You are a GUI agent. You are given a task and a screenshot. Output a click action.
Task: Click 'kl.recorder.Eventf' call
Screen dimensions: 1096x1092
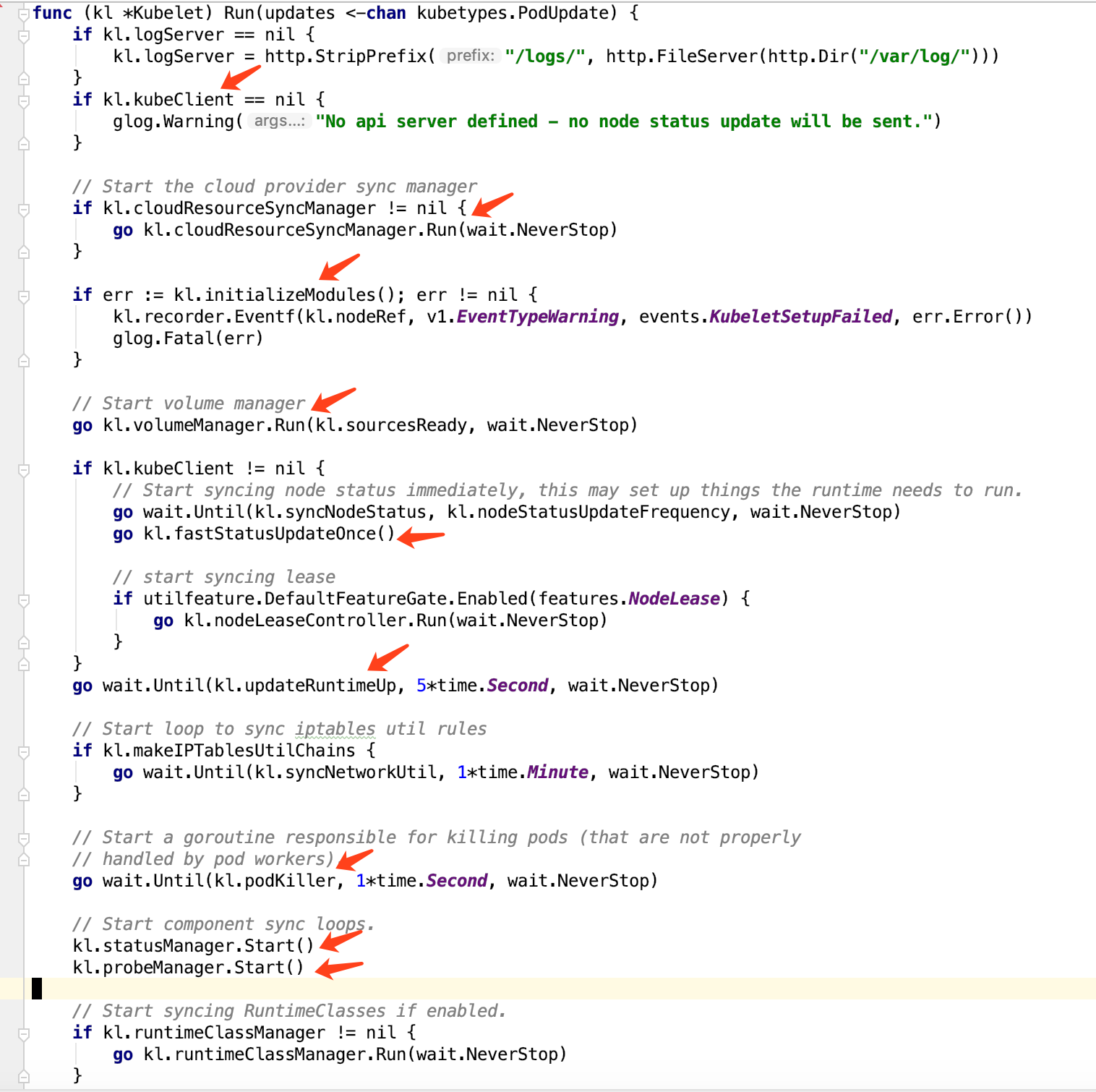[204, 317]
